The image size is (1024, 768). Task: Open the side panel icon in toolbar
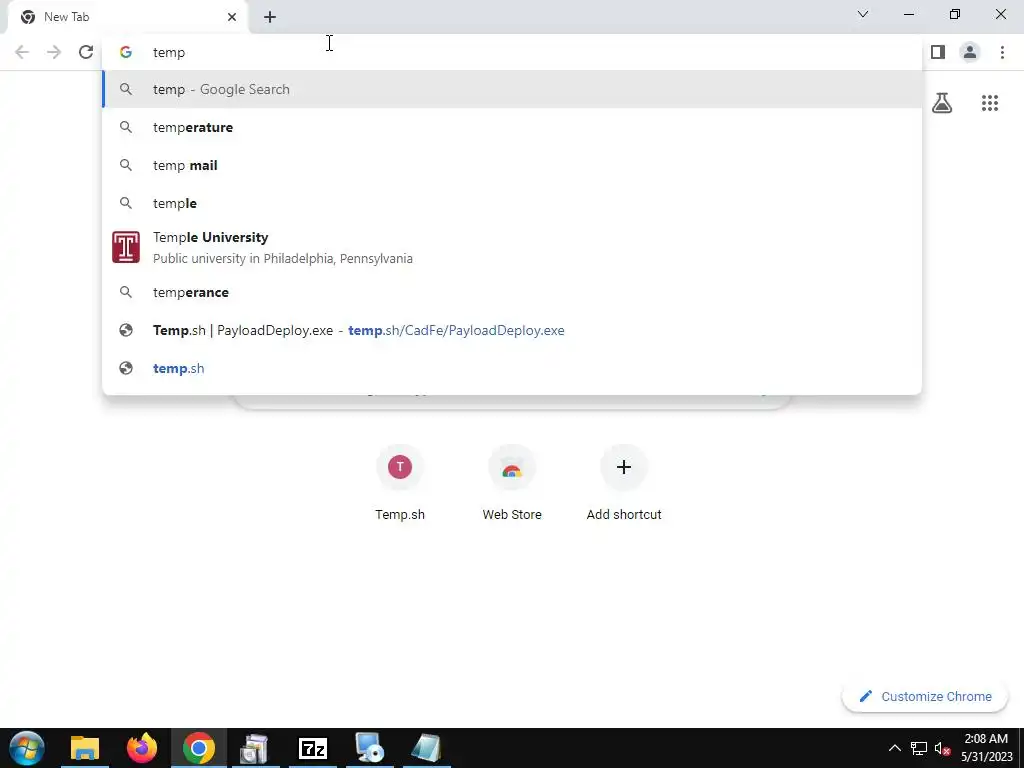pyautogui.click(x=938, y=52)
